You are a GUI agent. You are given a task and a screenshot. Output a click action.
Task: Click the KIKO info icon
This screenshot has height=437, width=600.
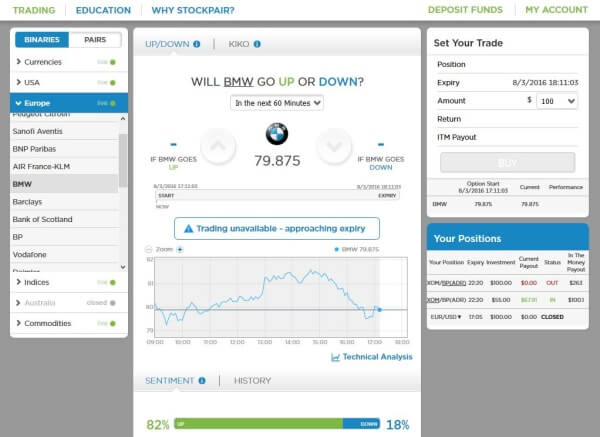point(257,44)
